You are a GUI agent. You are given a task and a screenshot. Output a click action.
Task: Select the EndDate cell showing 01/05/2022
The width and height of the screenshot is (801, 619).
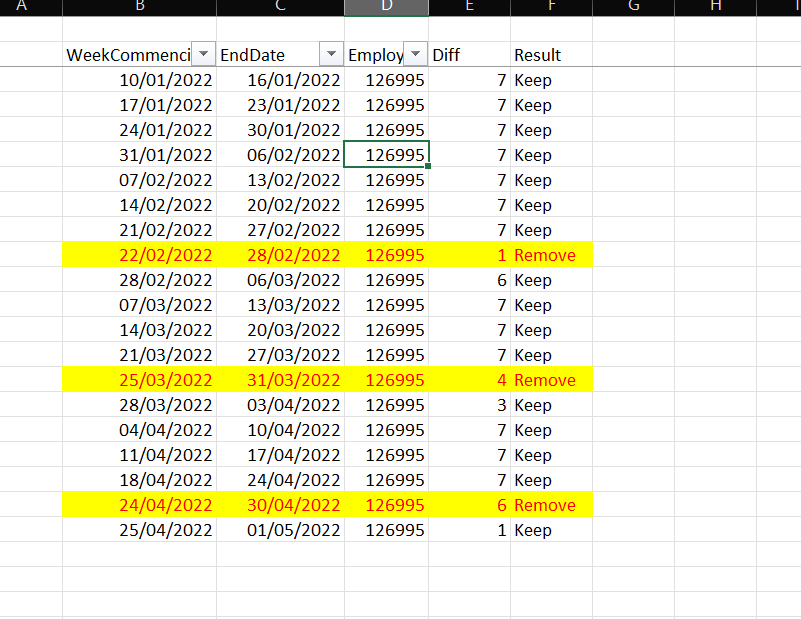tap(280, 530)
